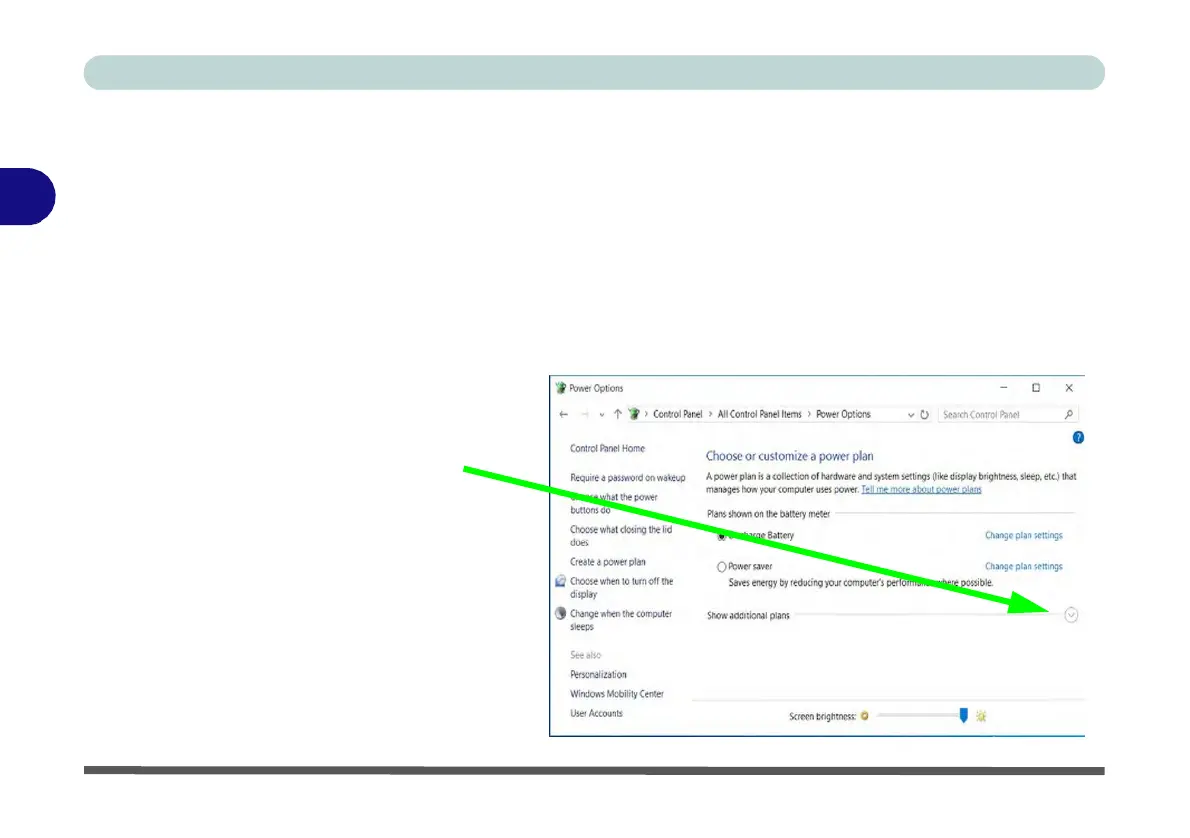Open Change when the computer sleeps
1190x838 pixels.
click(621, 620)
